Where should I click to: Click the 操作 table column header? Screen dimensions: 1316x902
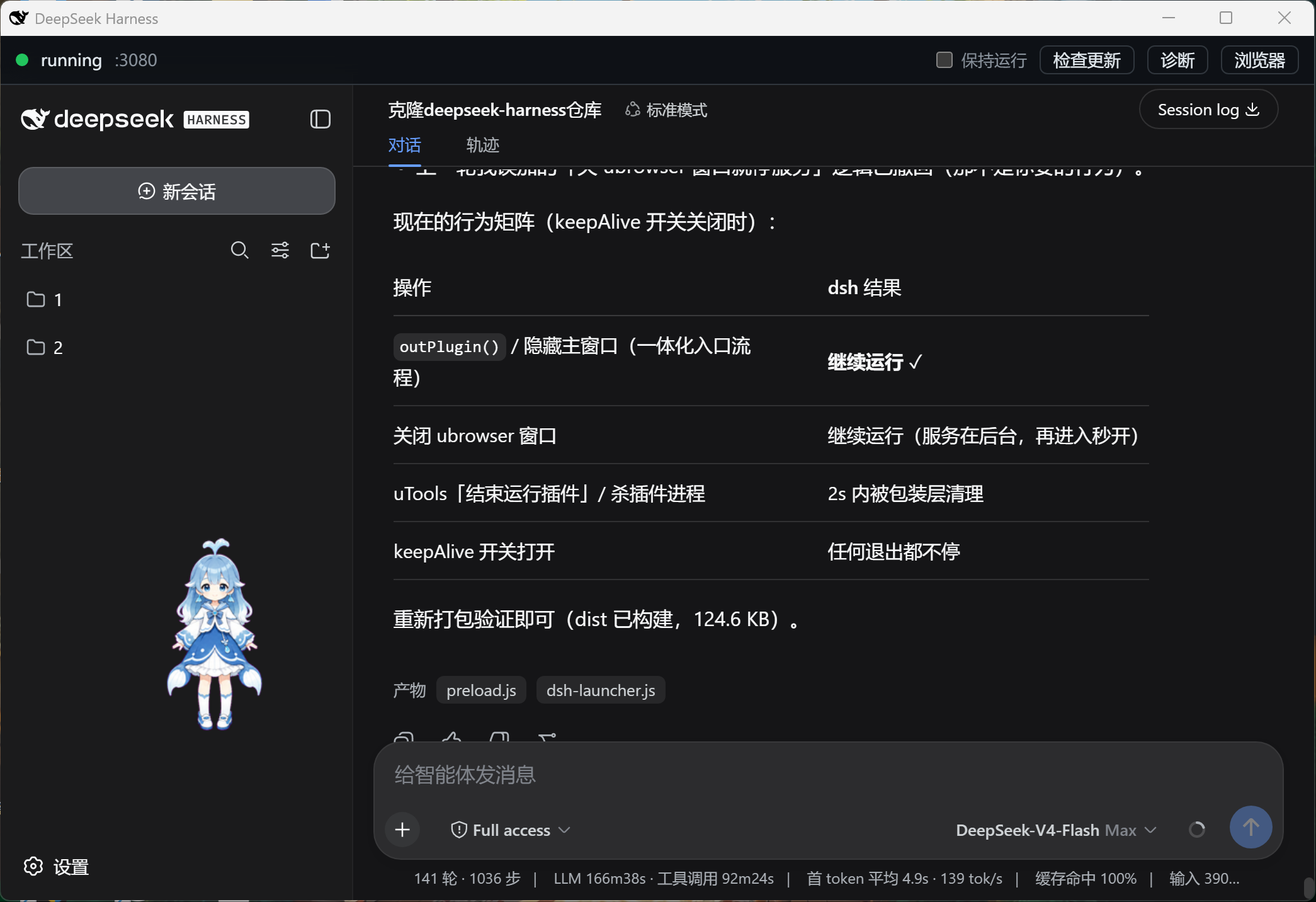click(x=412, y=287)
